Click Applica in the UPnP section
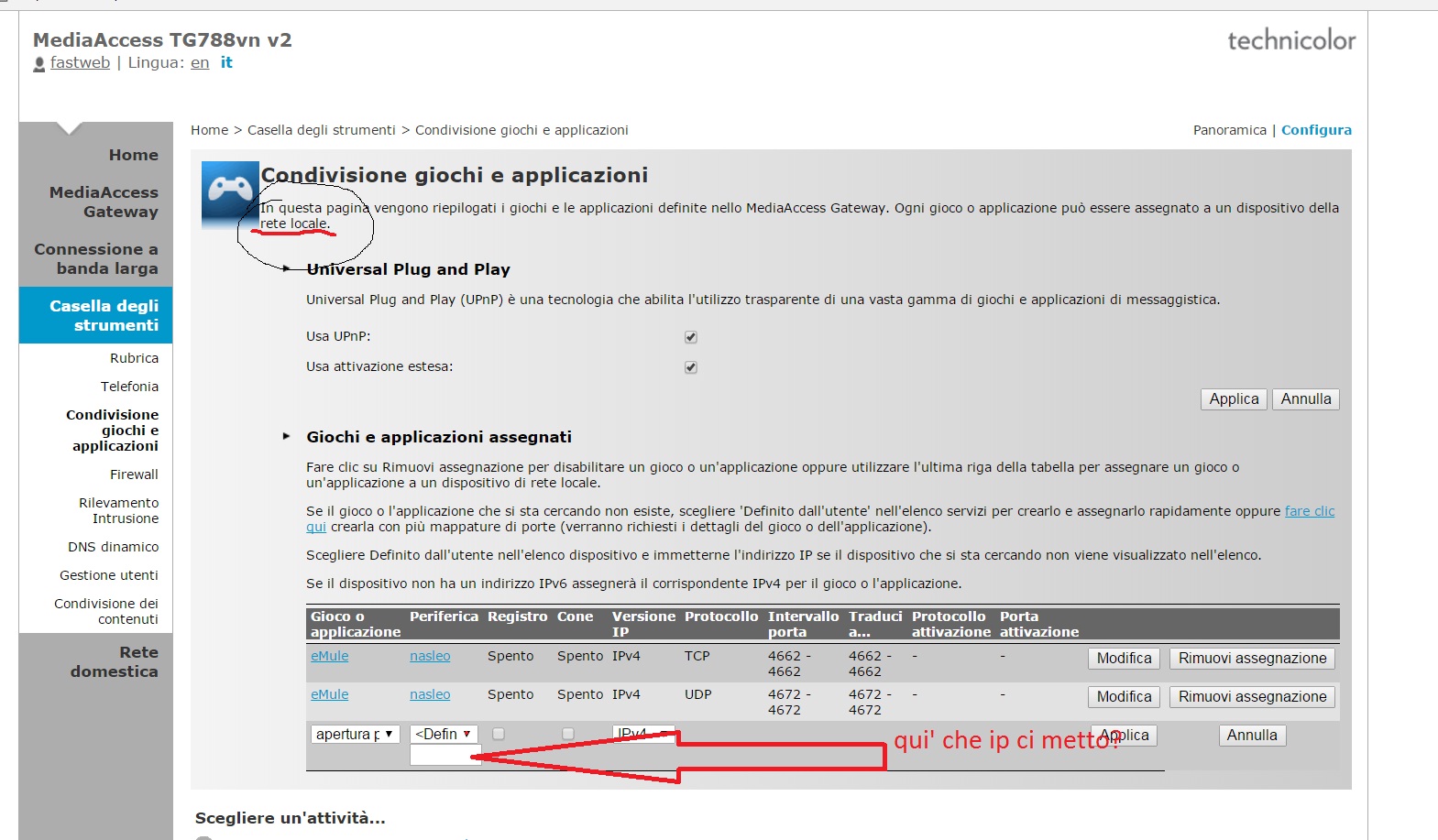The height and width of the screenshot is (840, 1438). [1234, 399]
